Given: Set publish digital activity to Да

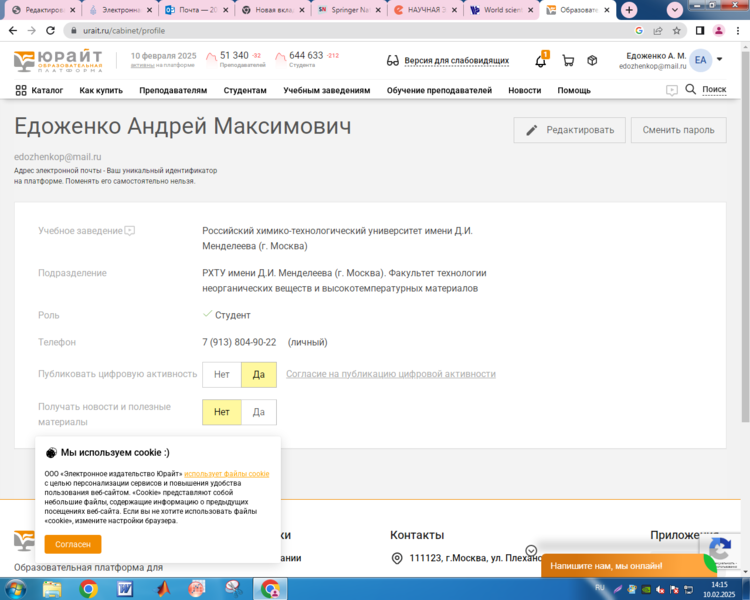Looking at the screenshot, I should coord(258,374).
